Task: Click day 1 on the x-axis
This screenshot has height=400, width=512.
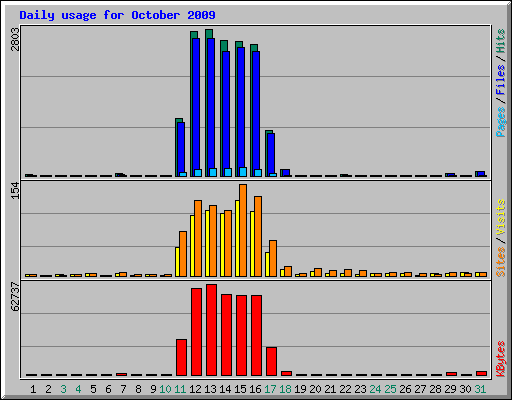Action: click(x=33, y=389)
